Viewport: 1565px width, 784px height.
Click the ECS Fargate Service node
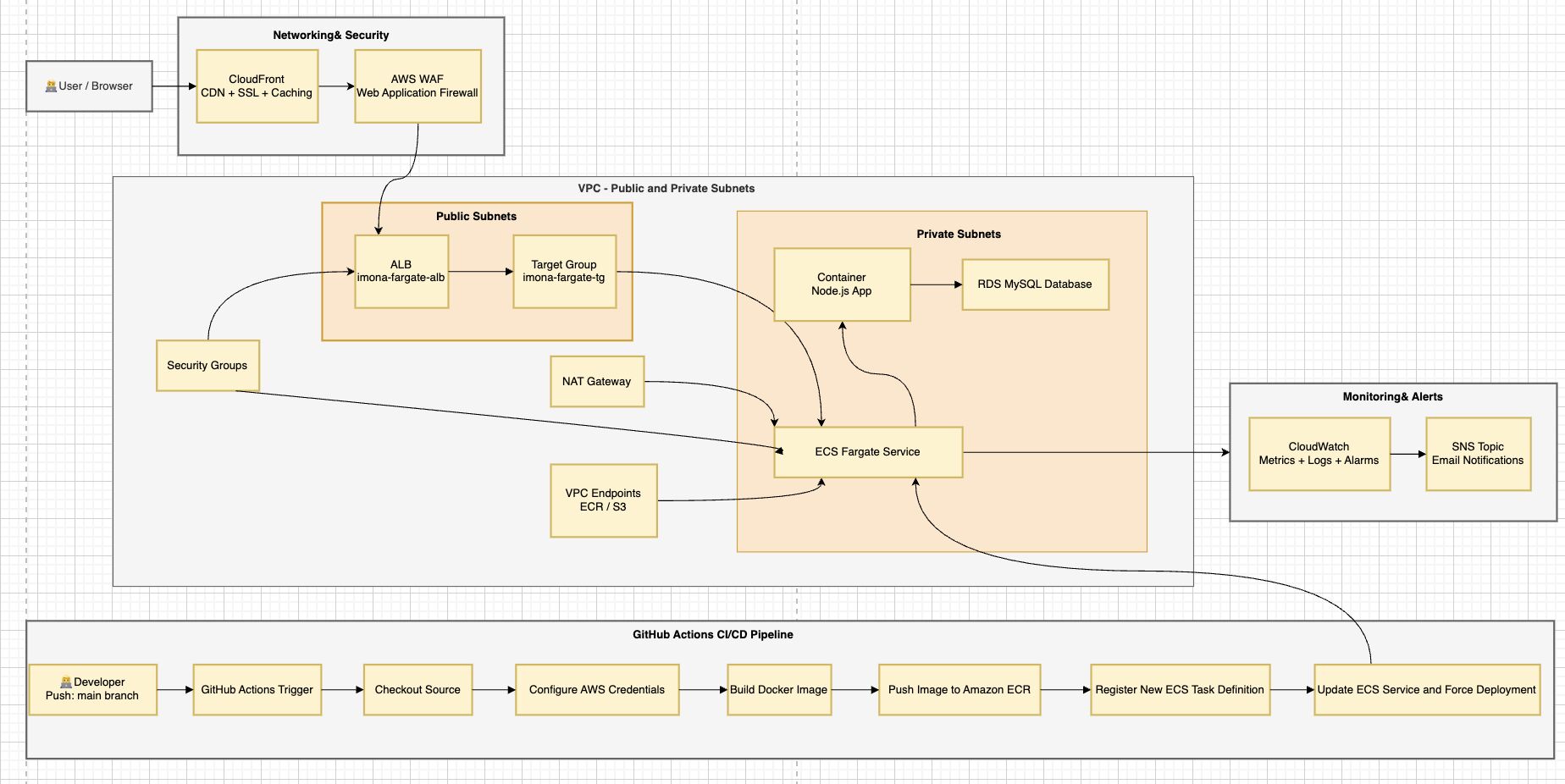pyautogui.click(x=867, y=452)
